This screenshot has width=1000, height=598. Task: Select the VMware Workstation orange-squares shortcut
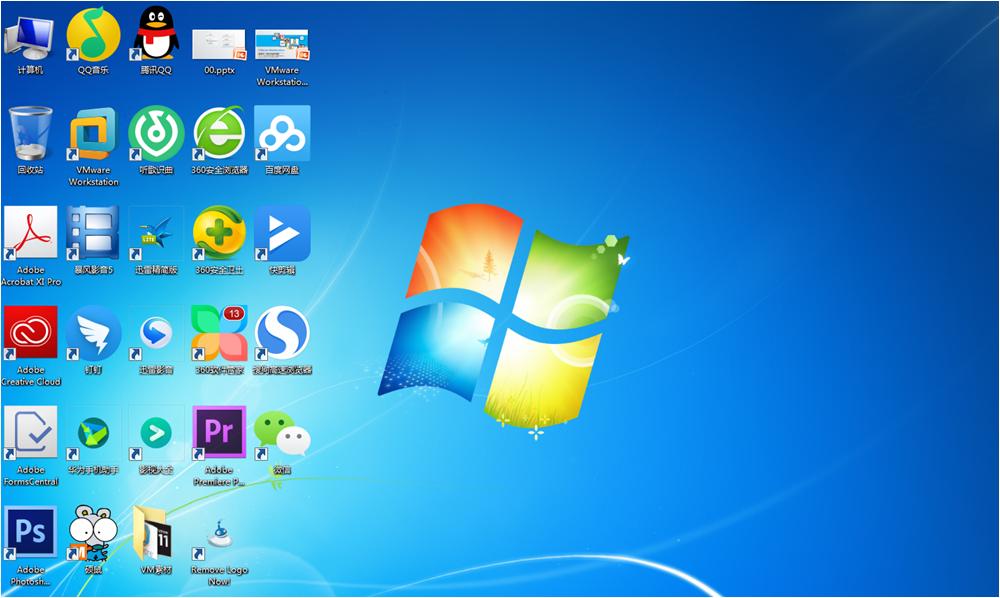[93, 134]
